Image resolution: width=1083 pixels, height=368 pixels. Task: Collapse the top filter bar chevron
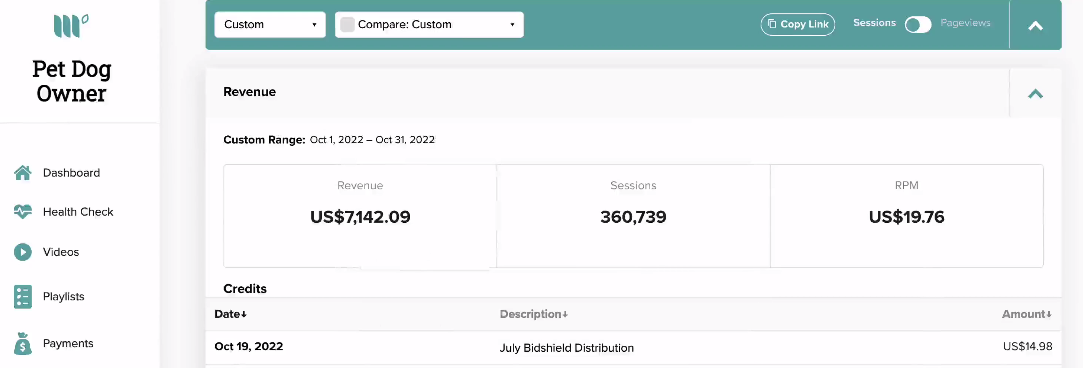coord(1035,26)
